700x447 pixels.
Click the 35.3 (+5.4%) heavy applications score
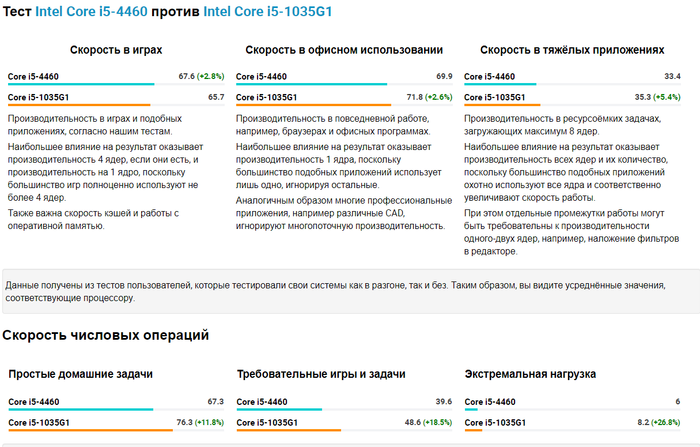click(x=658, y=97)
